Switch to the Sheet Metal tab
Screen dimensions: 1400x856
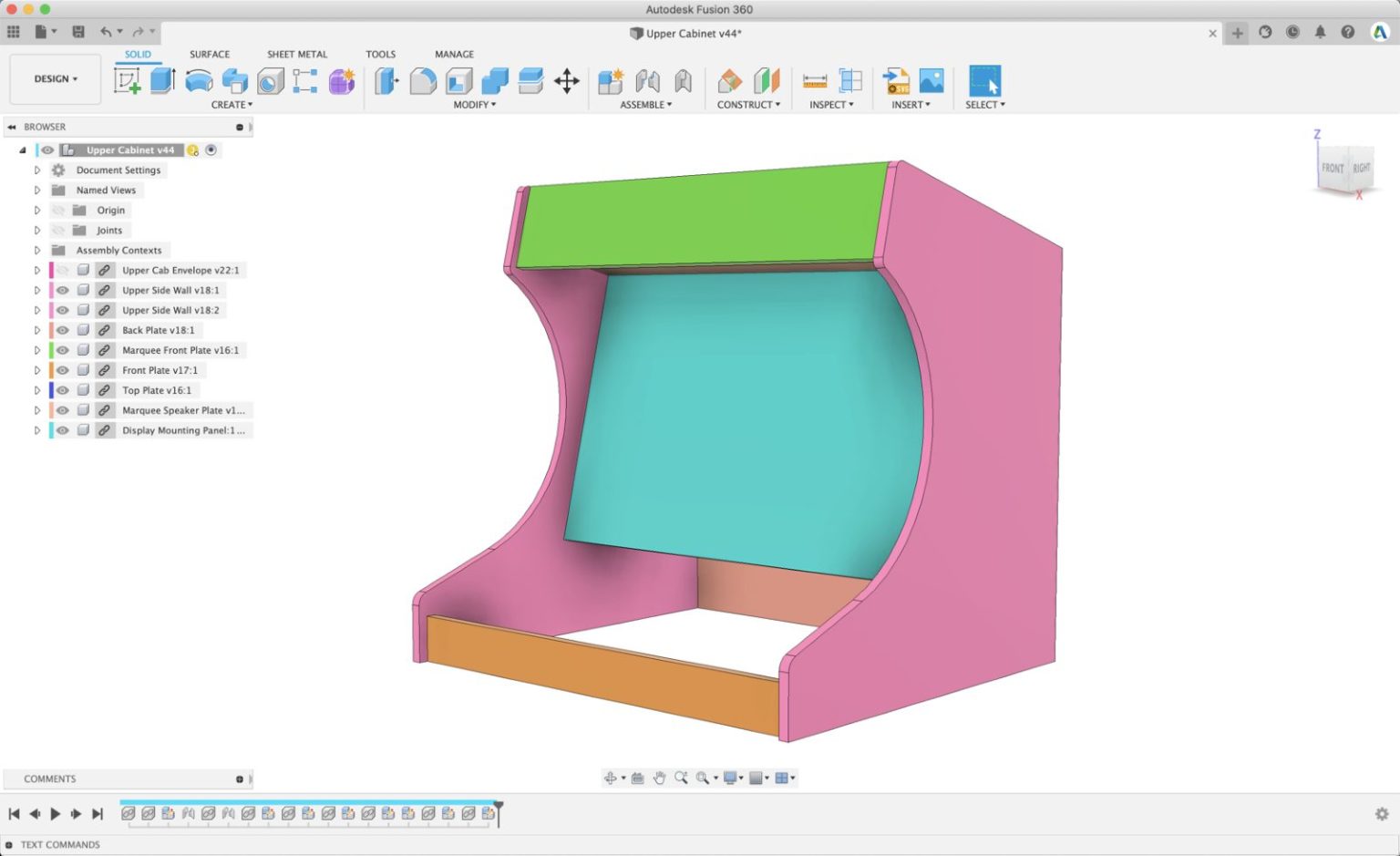click(x=297, y=54)
